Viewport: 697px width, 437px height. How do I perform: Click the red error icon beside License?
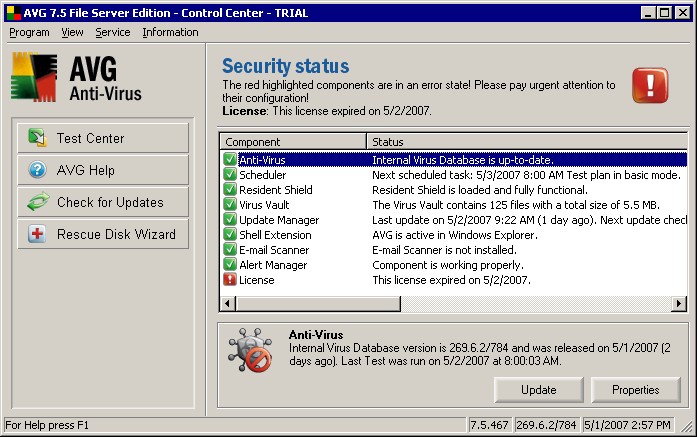[230, 280]
